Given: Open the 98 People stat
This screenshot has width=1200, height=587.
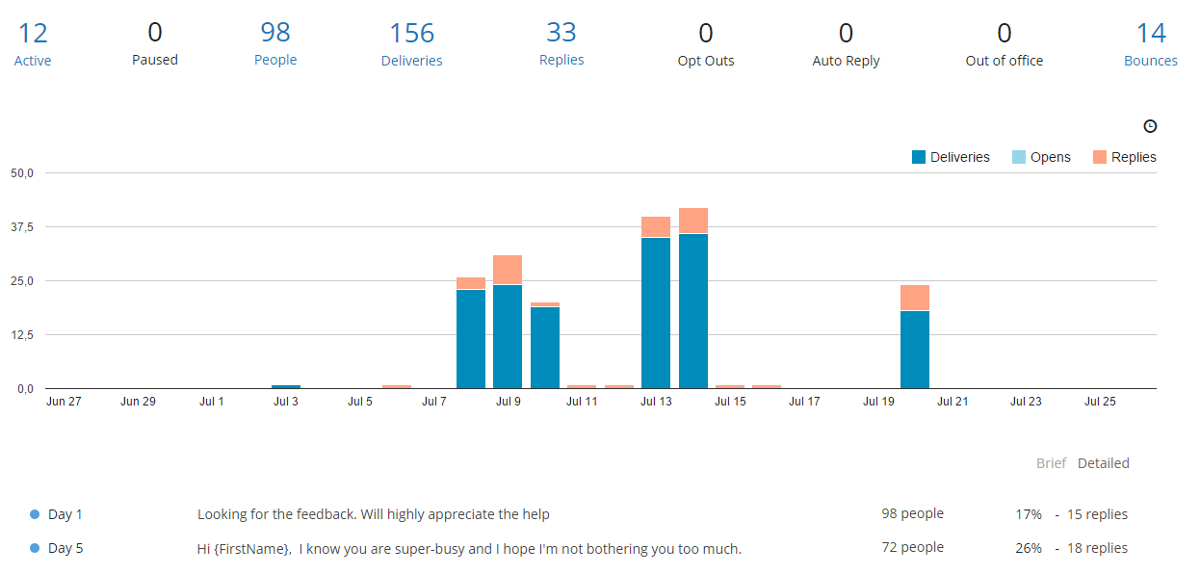Looking at the screenshot, I should click(x=275, y=44).
